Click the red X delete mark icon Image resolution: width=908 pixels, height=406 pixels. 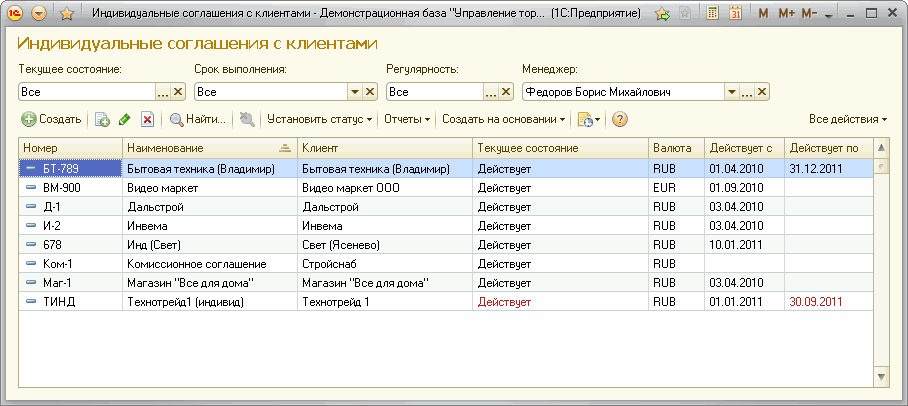point(147,120)
